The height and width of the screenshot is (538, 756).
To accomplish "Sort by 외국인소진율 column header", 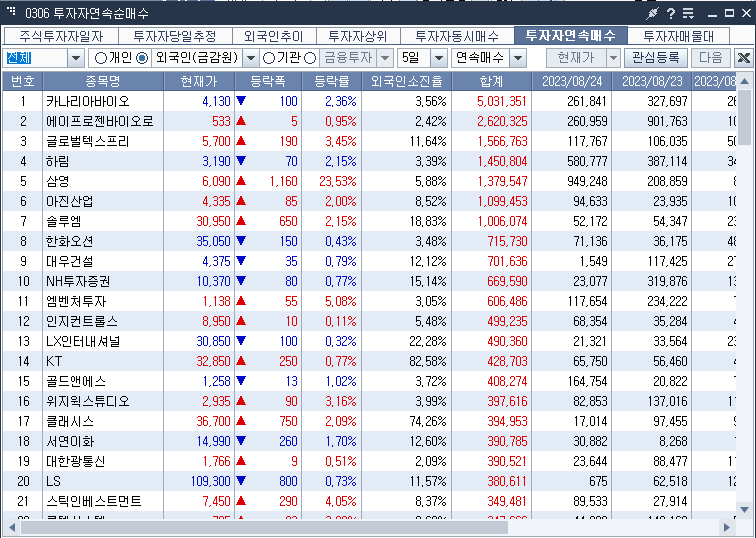I will click(406, 81).
